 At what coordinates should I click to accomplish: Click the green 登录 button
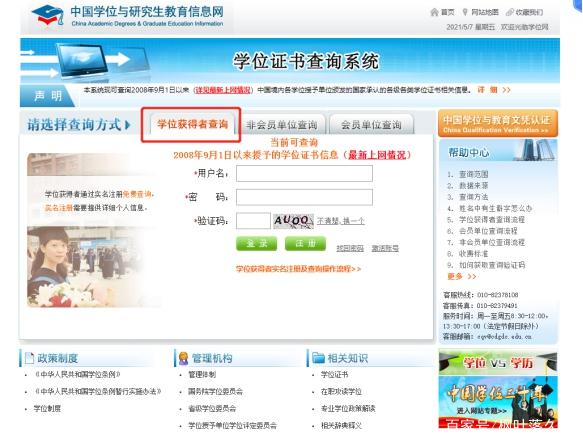coord(257,244)
